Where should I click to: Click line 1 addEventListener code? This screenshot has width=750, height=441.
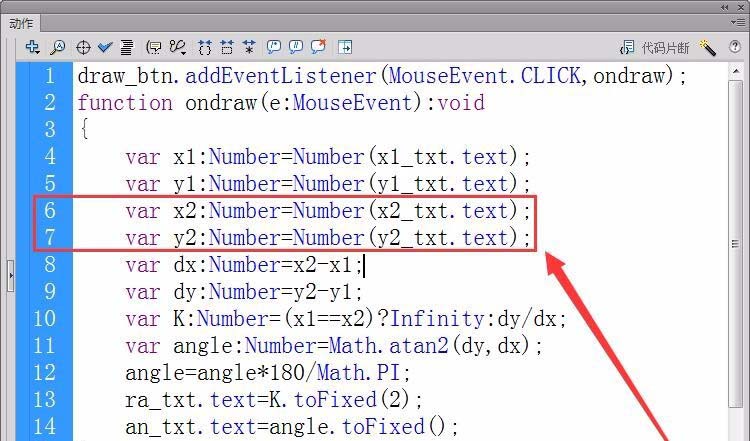(x=382, y=76)
